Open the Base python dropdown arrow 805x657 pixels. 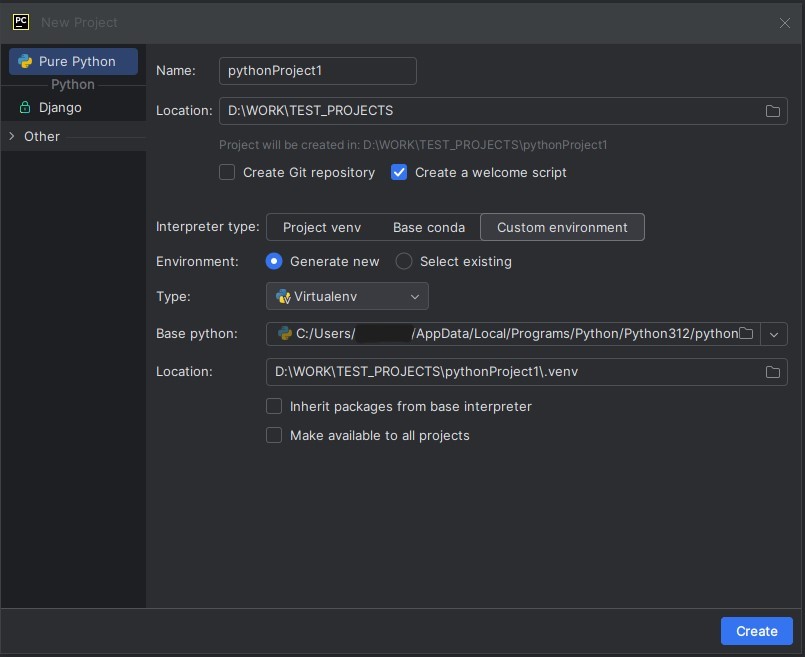[x=774, y=334]
